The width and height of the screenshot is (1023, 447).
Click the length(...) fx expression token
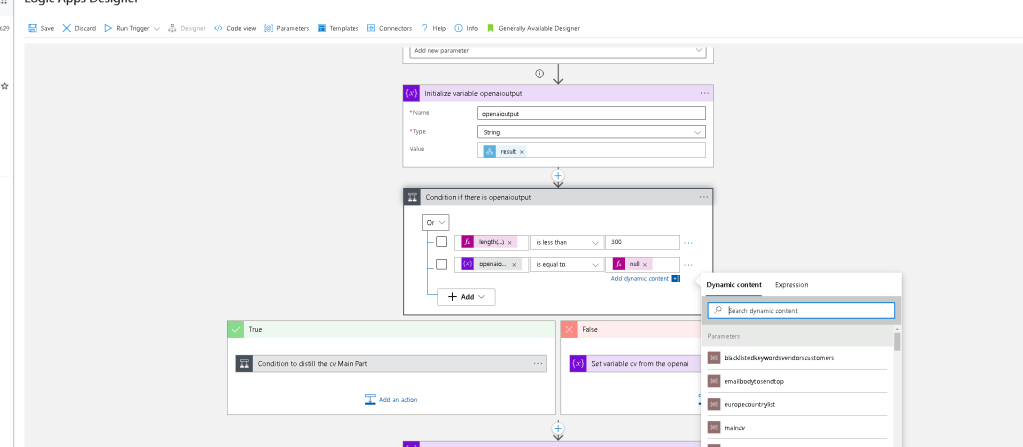coord(489,243)
